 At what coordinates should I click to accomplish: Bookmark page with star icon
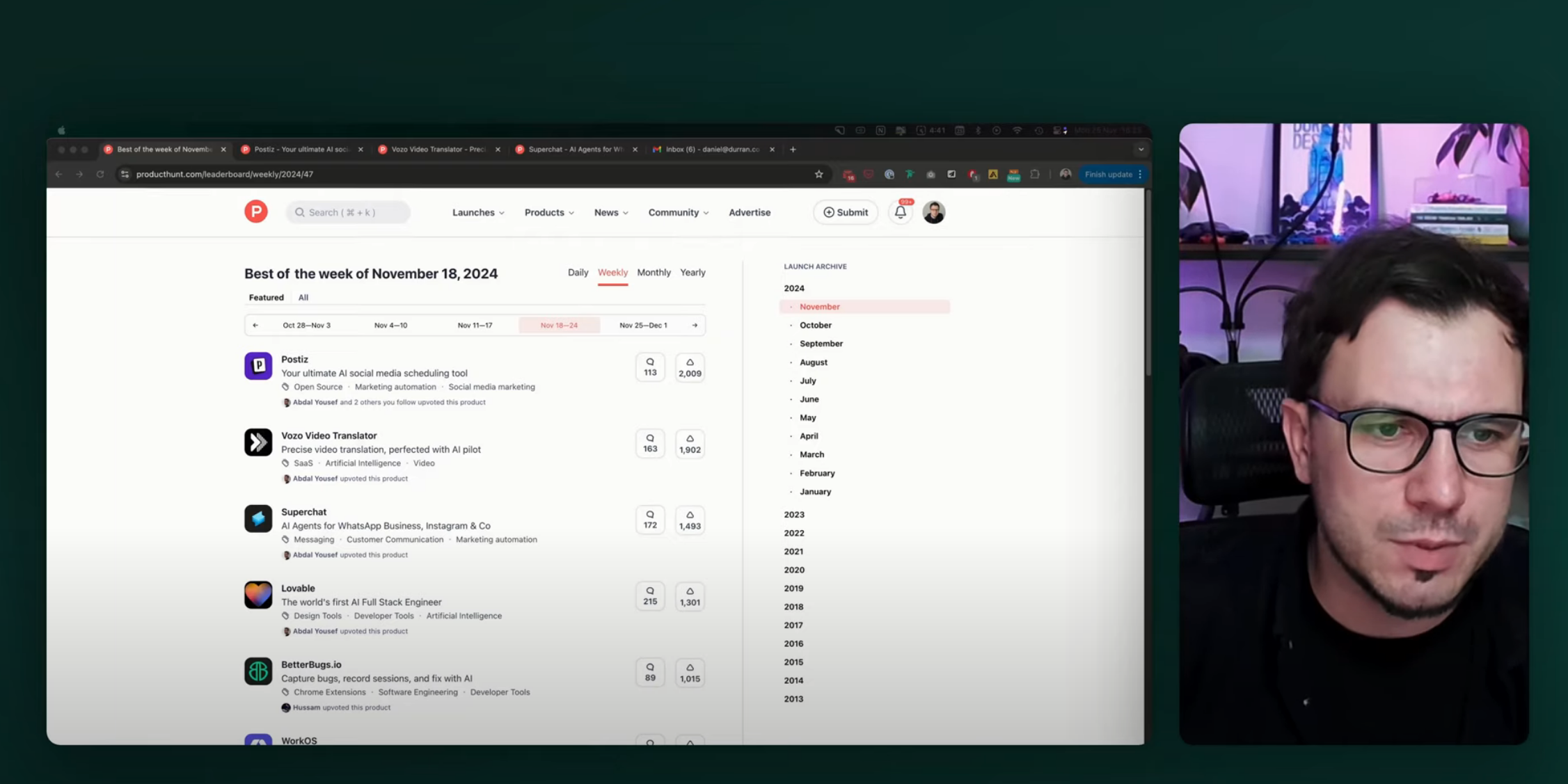[x=818, y=174]
